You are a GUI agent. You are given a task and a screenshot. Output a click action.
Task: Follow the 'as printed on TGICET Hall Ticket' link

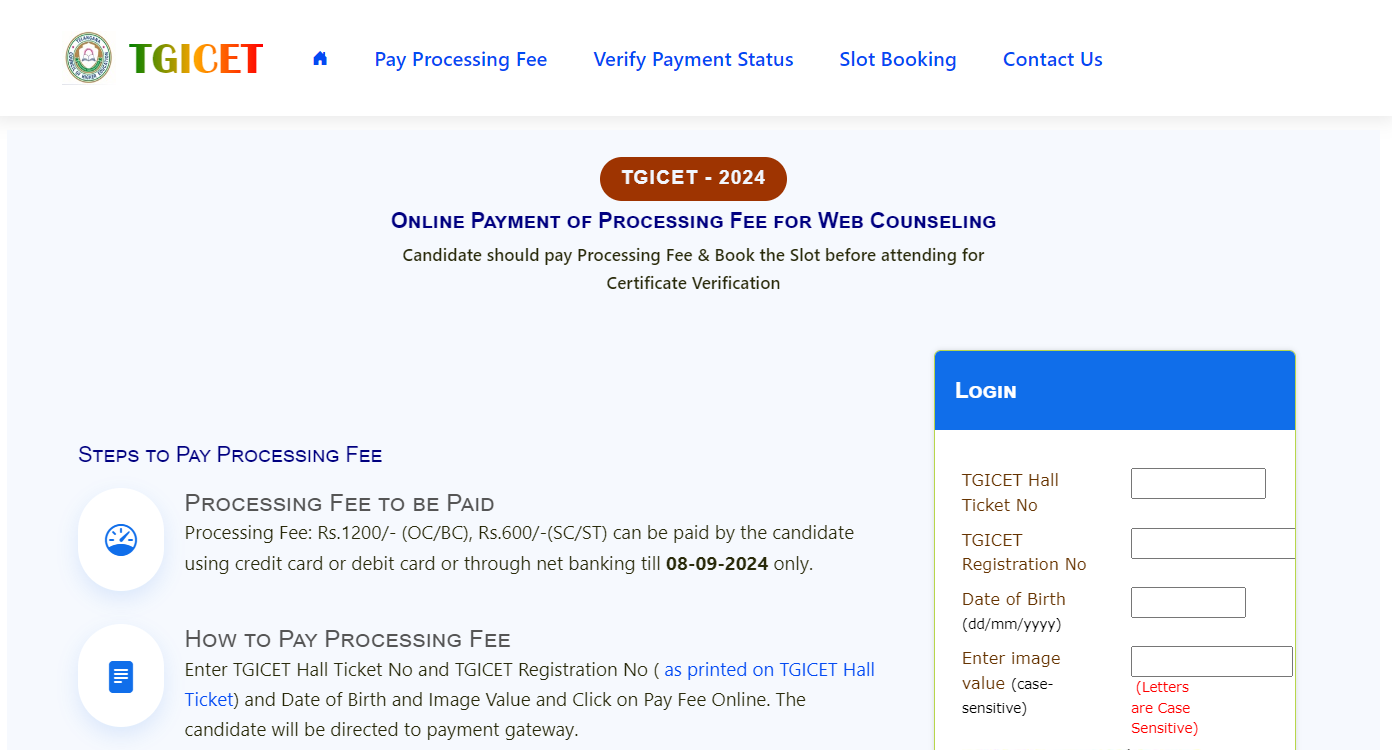(530, 684)
